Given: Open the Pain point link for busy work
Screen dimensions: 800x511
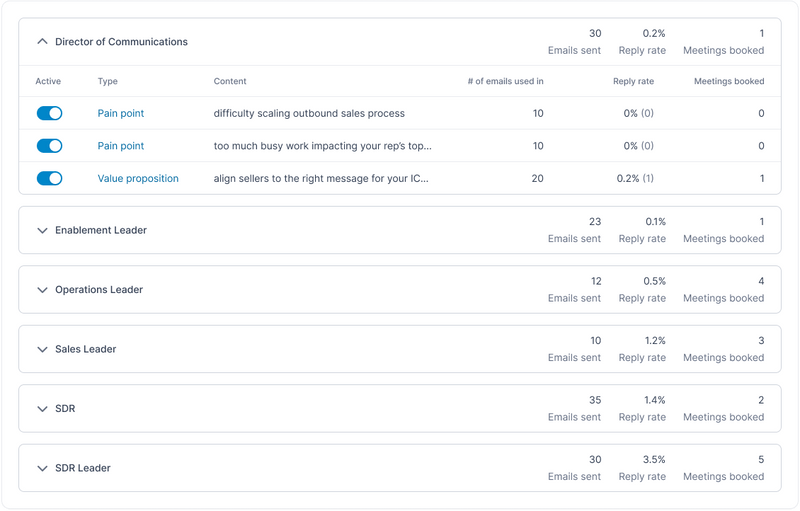Looking at the screenshot, I should 121,146.
